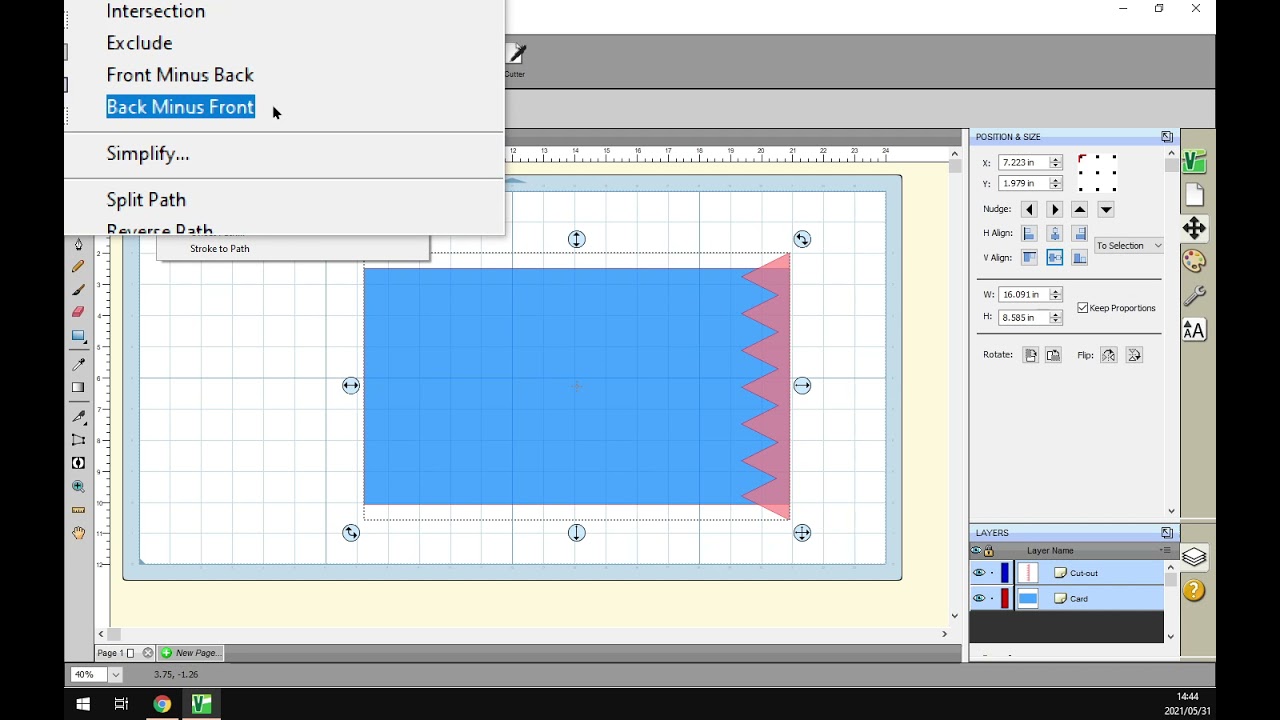This screenshot has height=720, width=1280.
Task: Add a page with New Page button
Action: point(191,653)
